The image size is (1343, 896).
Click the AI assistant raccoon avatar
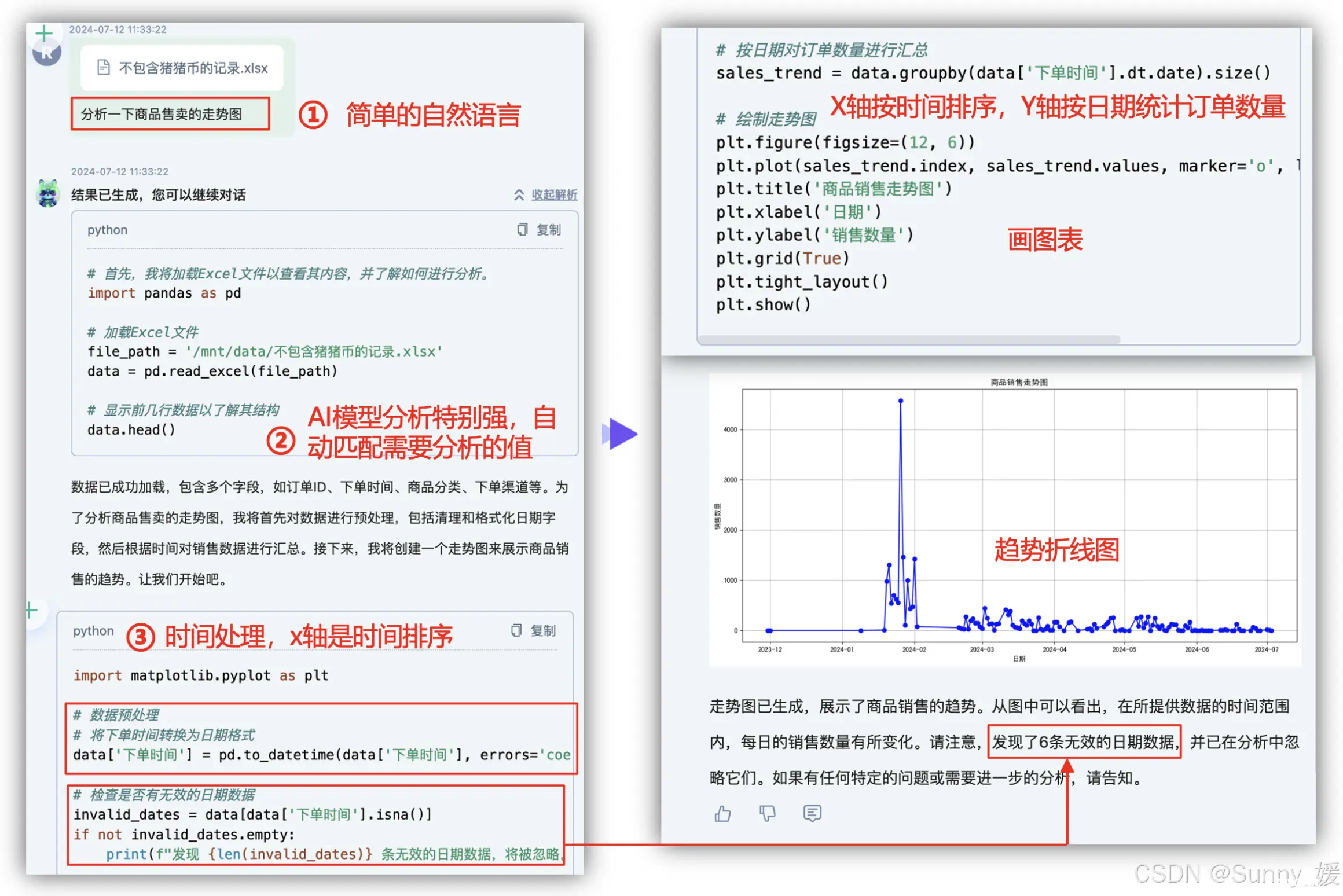(x=47, y=193)
